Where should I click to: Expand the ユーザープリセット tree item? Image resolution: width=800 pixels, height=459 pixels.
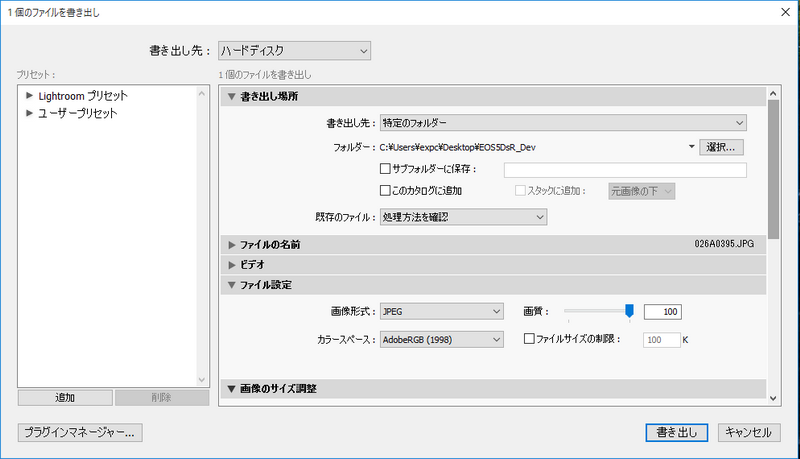pyautogui.click(x=29, y=113)
